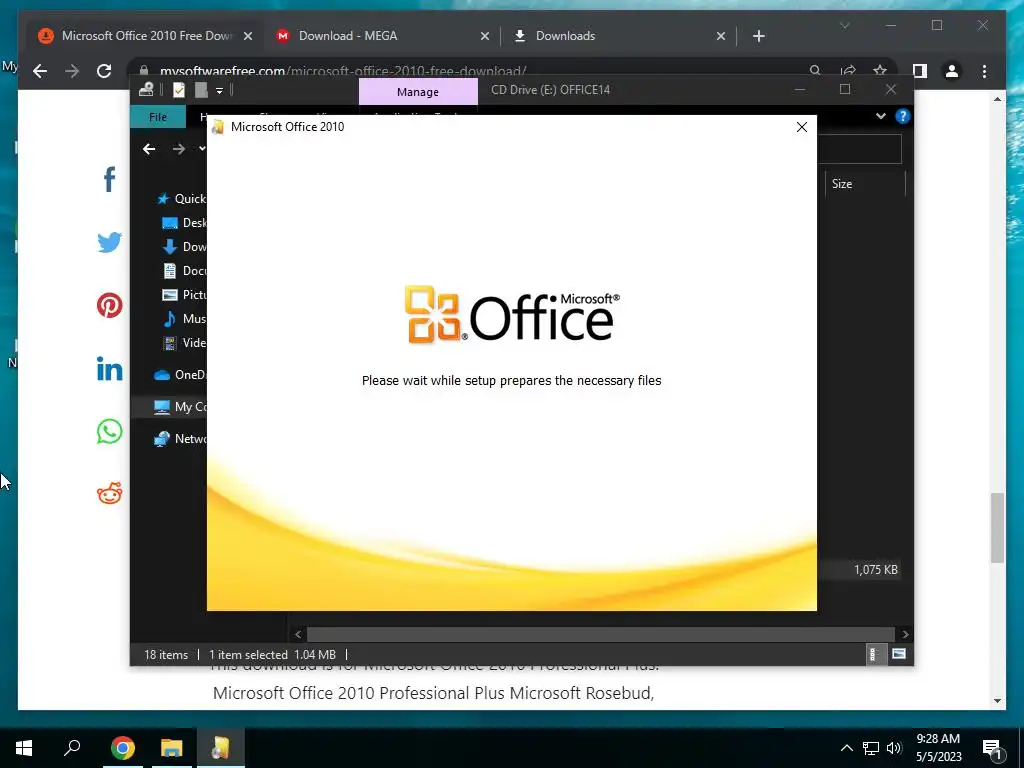Share page via LinkedIn icon
Image resolution: width=1024 pixels, height=768 pixels.
tap(110, 368)
